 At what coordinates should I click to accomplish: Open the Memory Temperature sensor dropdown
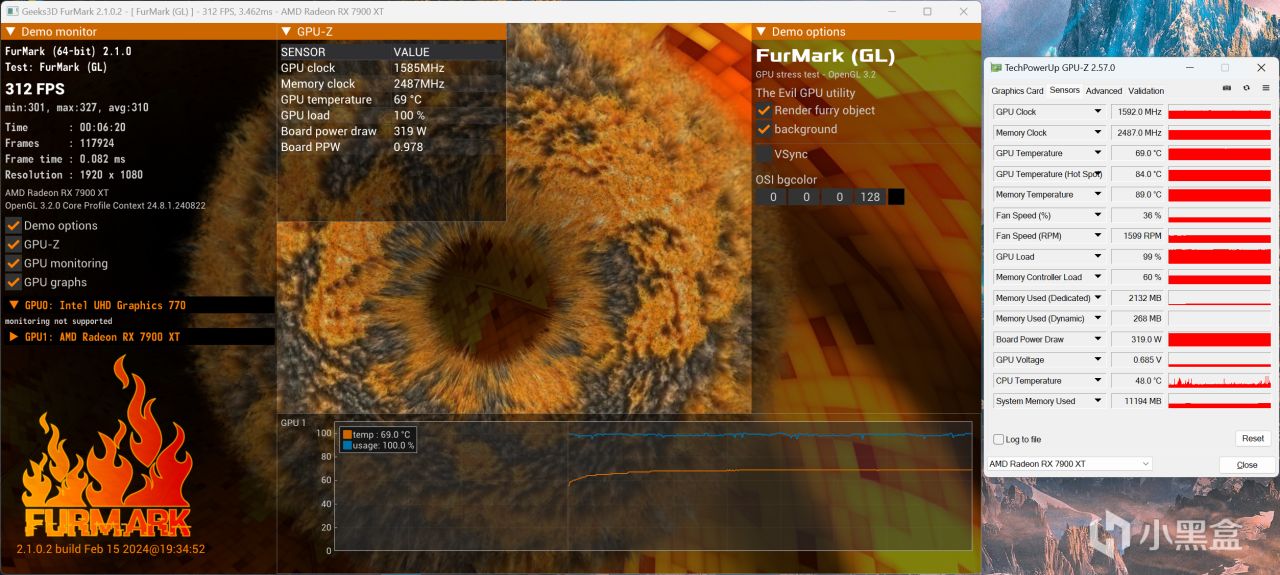tap(1098, 195)
